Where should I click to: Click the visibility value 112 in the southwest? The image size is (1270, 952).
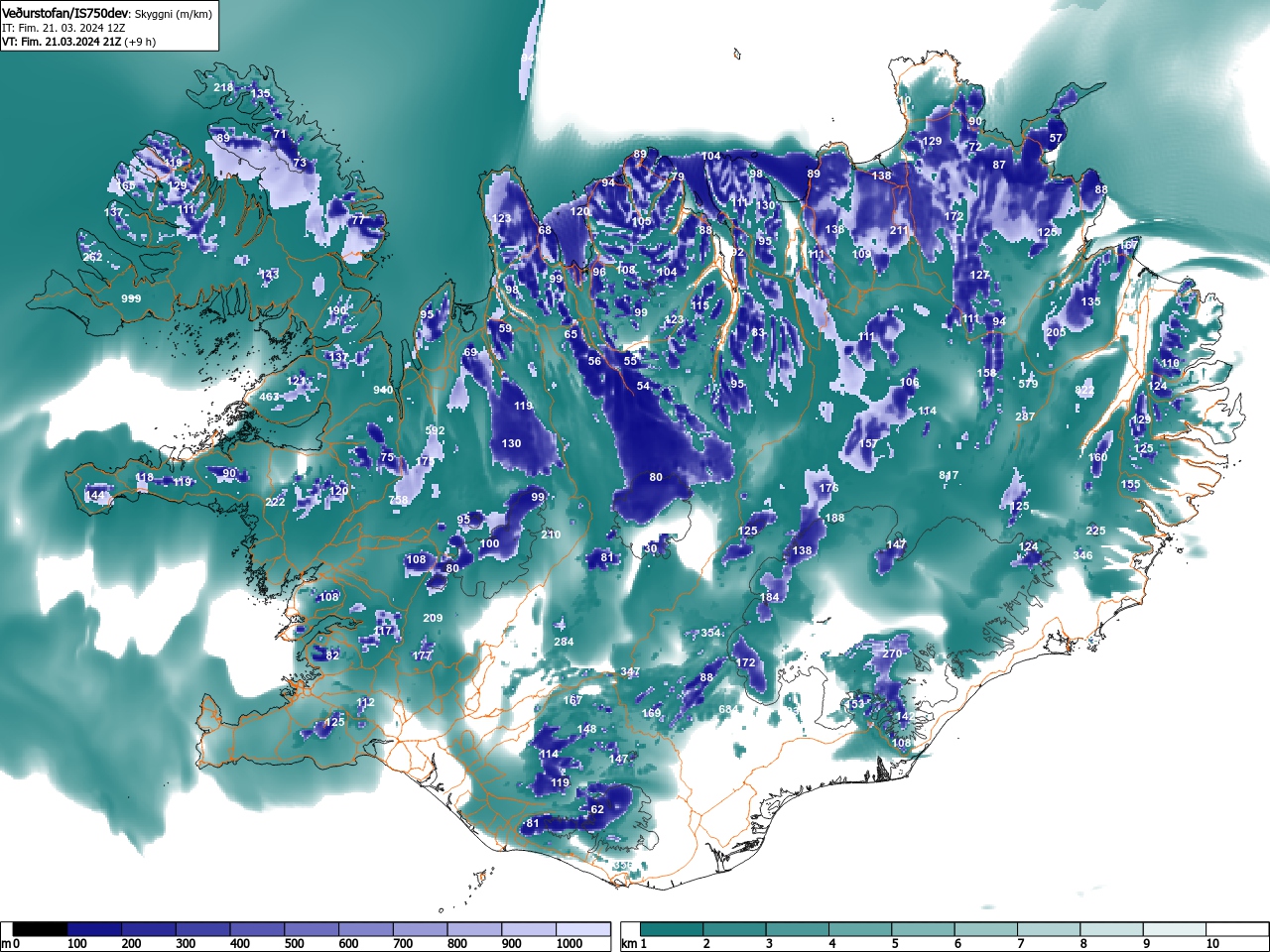(x=366, y=702)
